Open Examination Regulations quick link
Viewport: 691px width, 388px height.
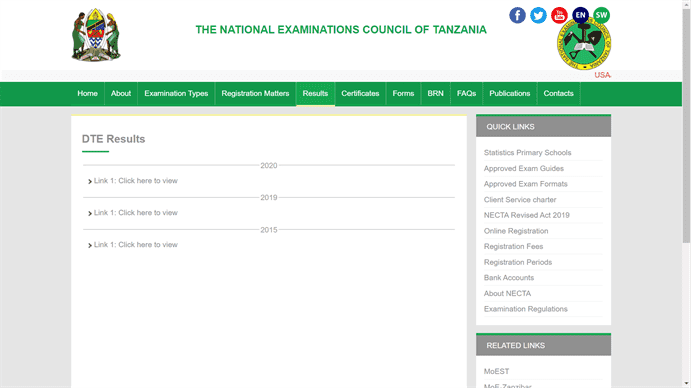526,309
